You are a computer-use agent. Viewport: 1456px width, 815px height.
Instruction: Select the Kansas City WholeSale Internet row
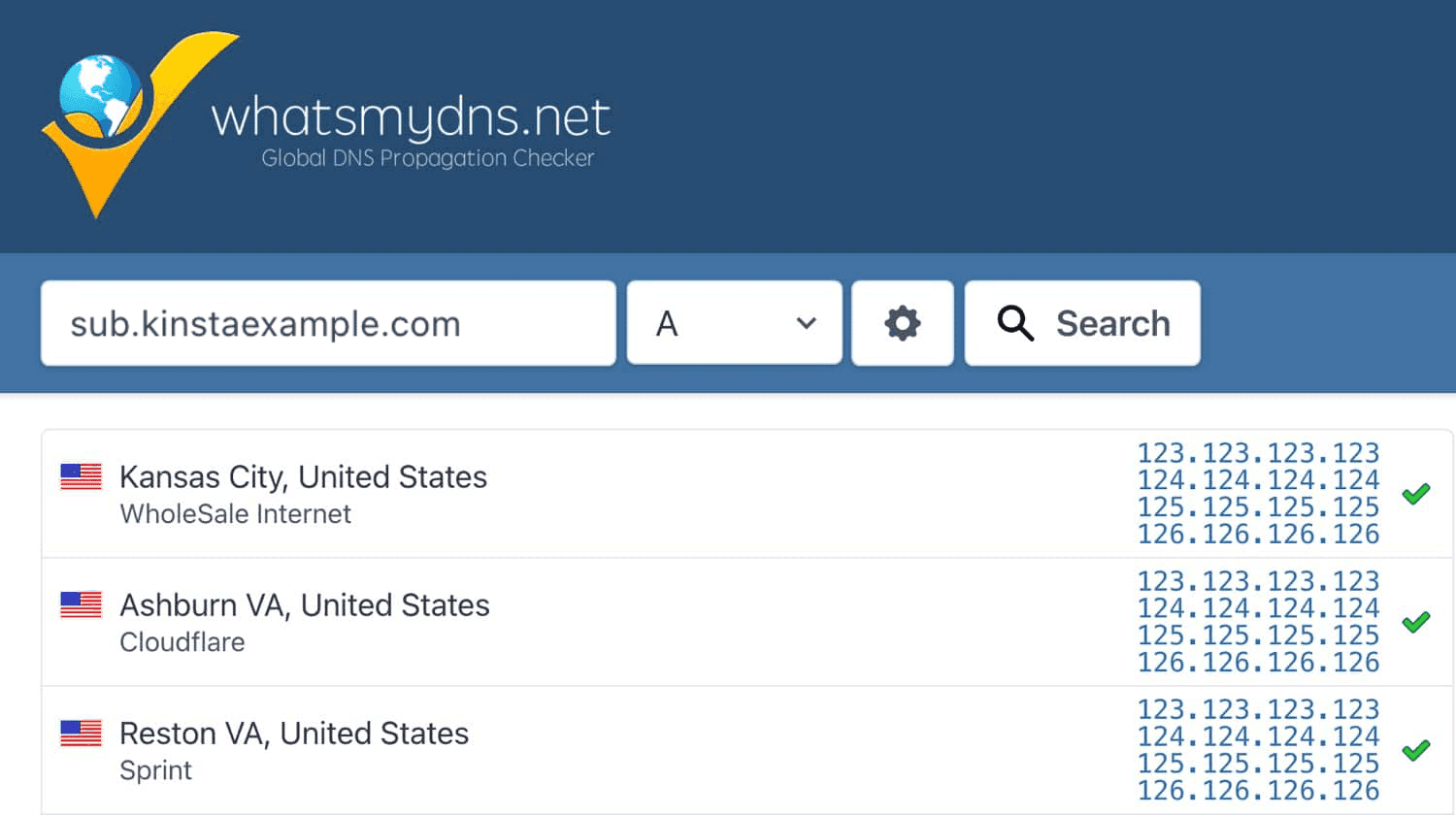(303, 493)
